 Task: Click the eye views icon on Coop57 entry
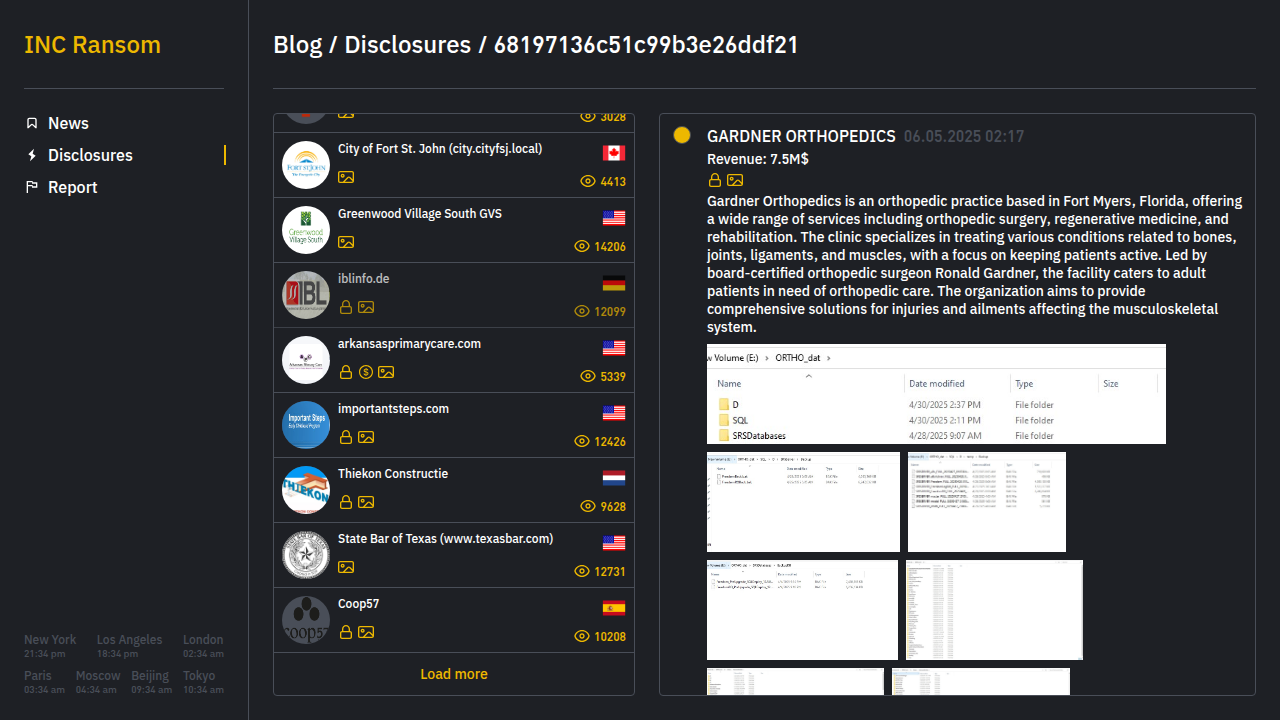click(582, 636)
